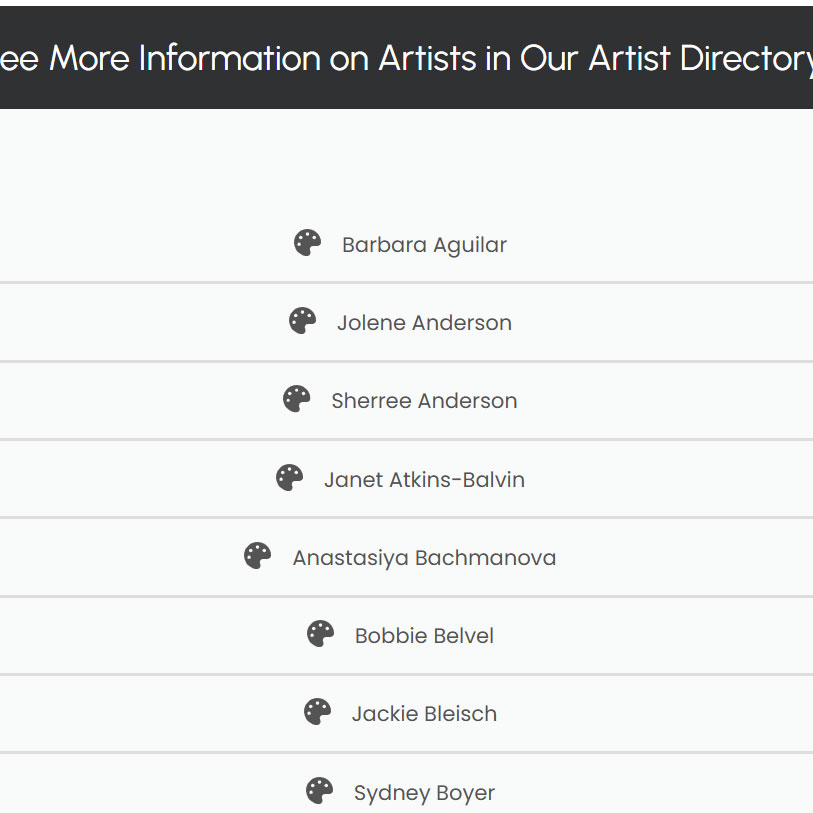The width and height of the screenshot is (813, 813).
Task: Open Janet Atkins-Balvin's palette icon
Action: tap(289, 478)
